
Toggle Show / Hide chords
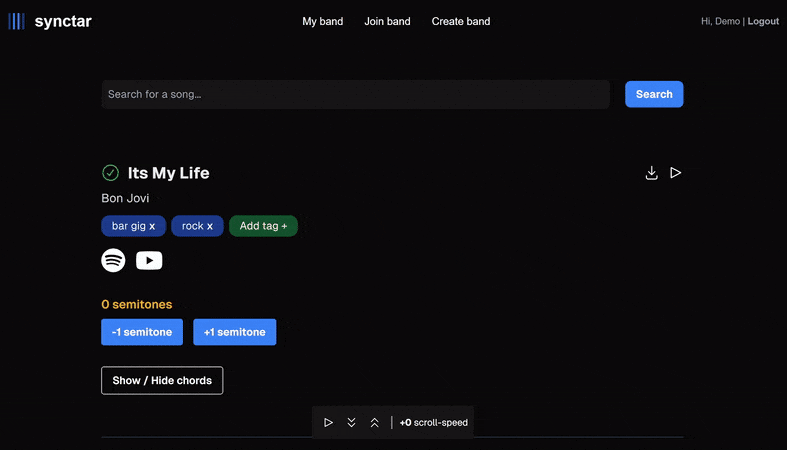[162, 381]
